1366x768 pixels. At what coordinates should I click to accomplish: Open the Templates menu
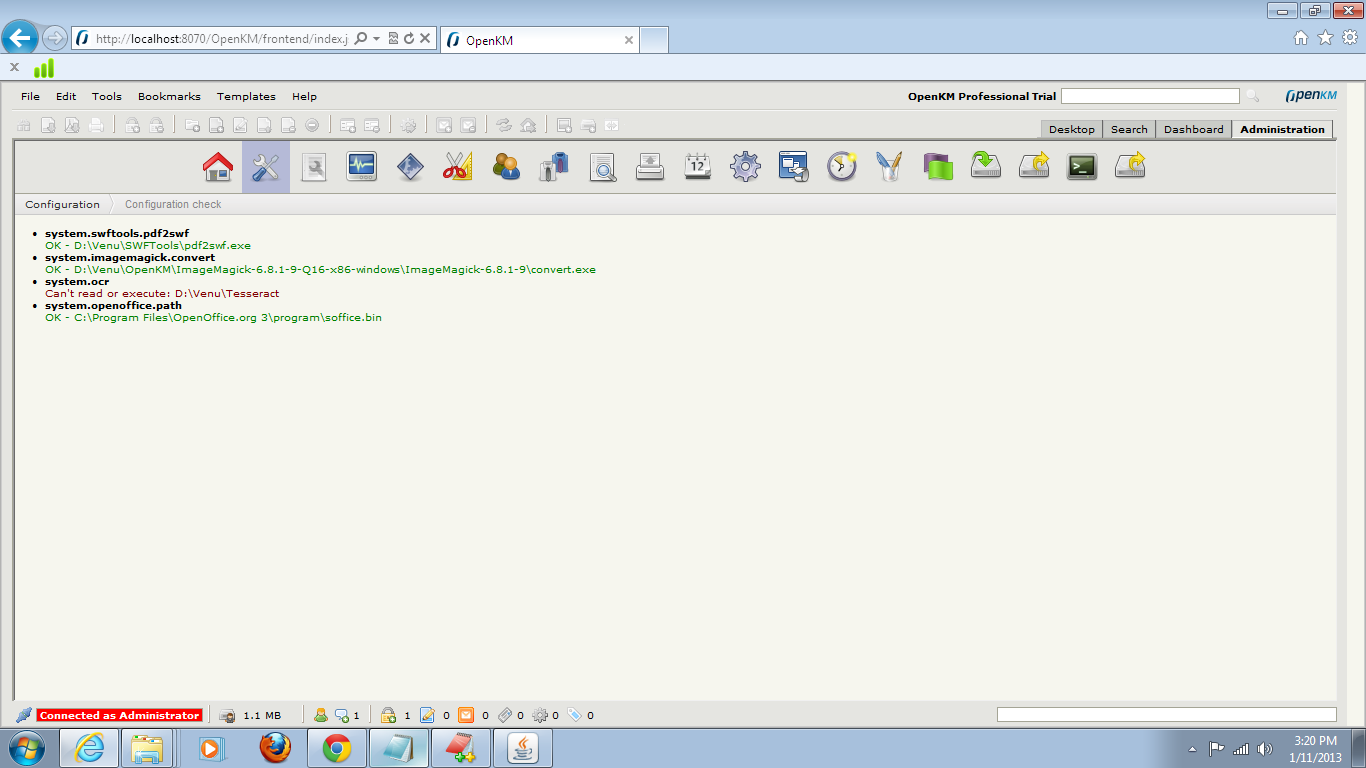[x=246, y=97]
